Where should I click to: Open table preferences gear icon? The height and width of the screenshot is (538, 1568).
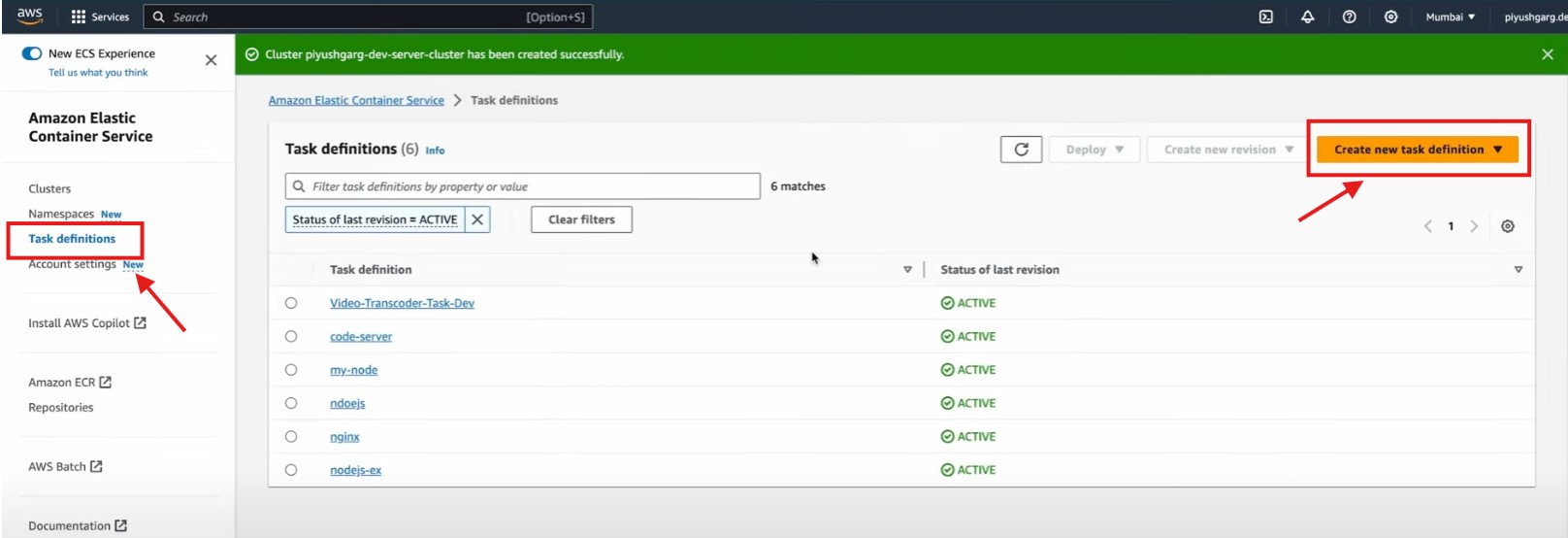pos(1507,226)
